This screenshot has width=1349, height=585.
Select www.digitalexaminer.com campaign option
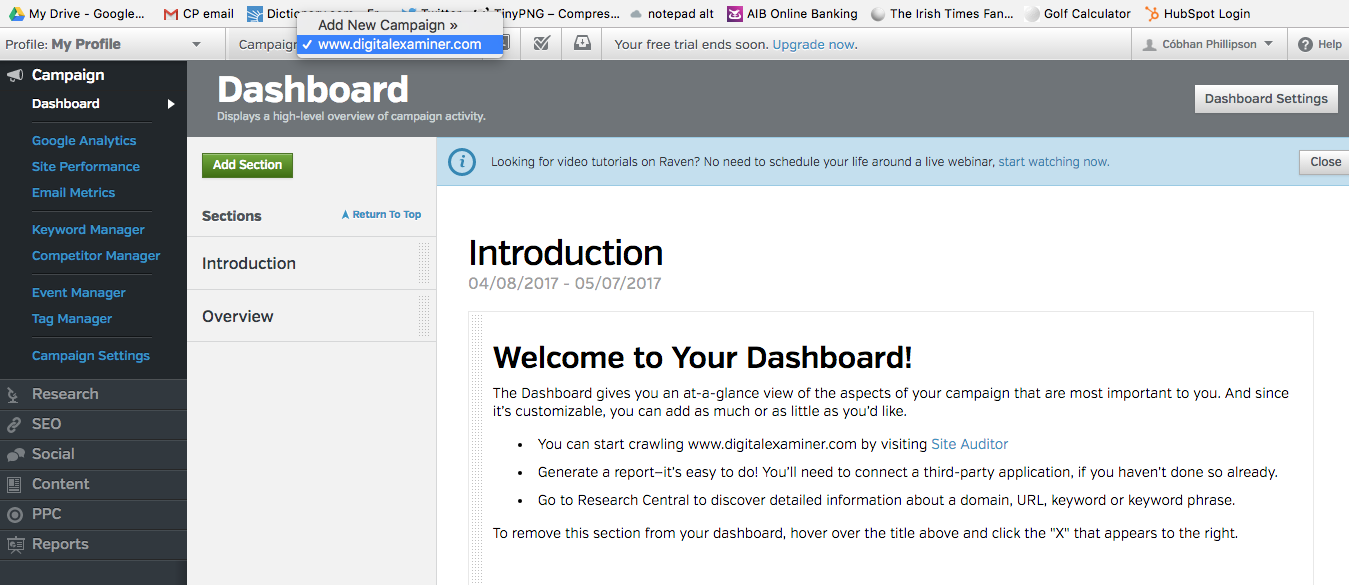[400, 44]
